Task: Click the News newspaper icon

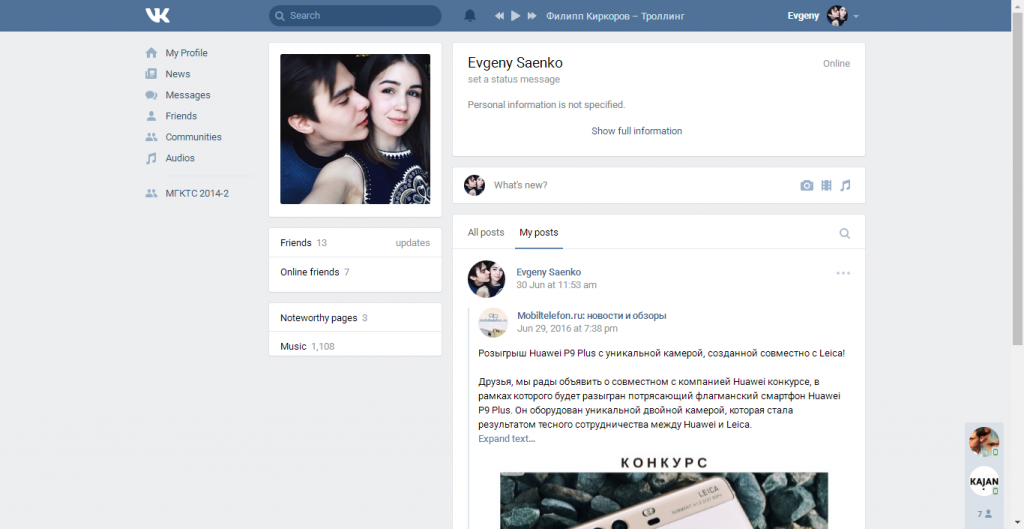Action: (152, 74)
